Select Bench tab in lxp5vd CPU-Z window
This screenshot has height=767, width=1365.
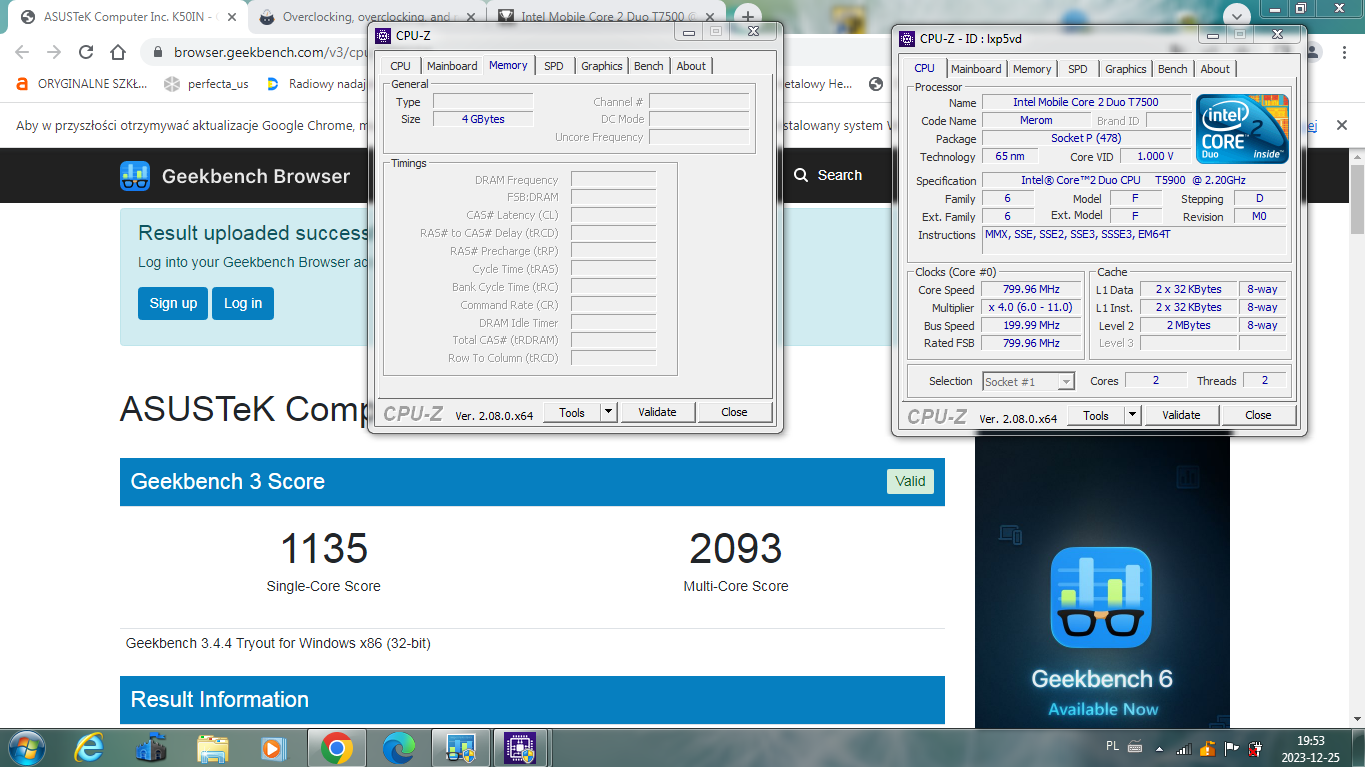pos(1173,69)
